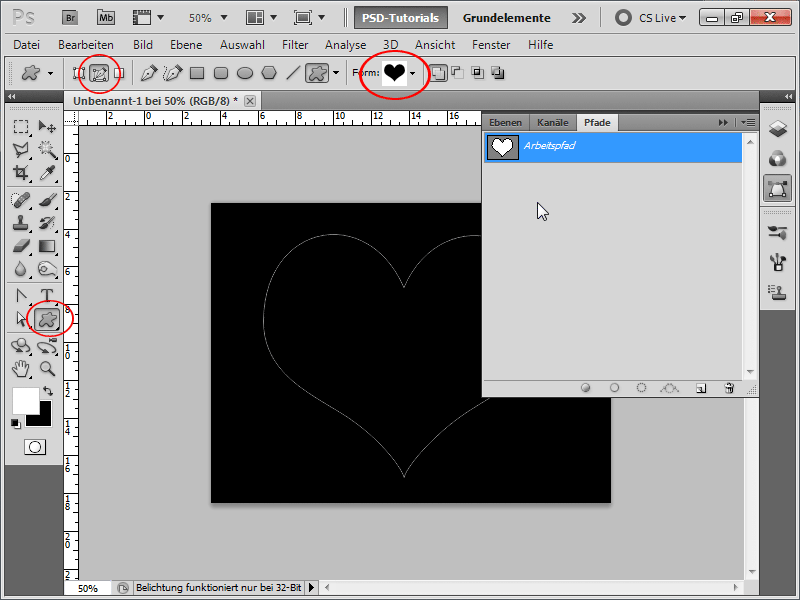
Task: Select the Eyedropper tool
Action: point(47,172)
